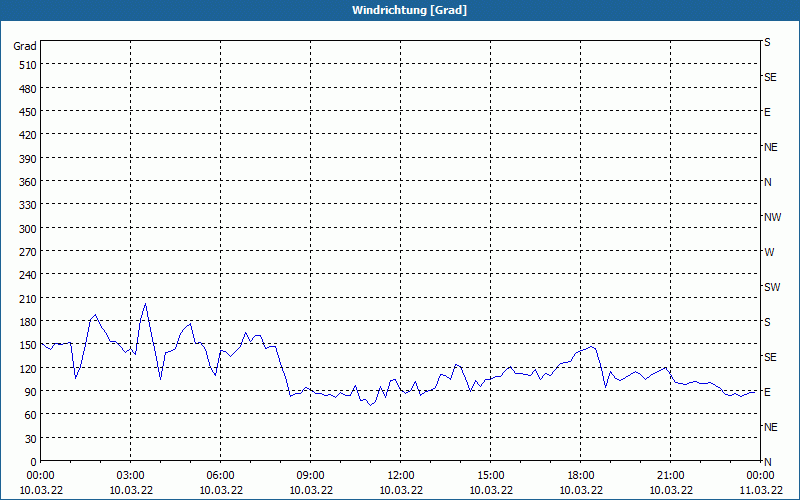This screenshot has width=800, height=500.
Task: Click the SW compass label on right axis
Action: point(771,287)
